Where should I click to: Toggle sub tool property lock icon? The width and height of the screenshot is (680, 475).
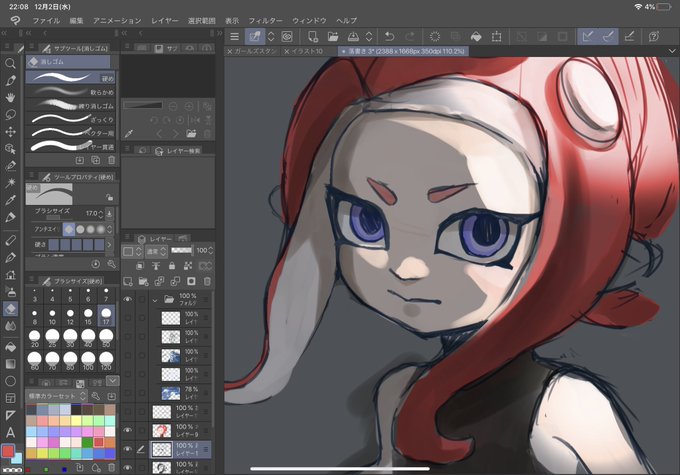pos(110,198)
